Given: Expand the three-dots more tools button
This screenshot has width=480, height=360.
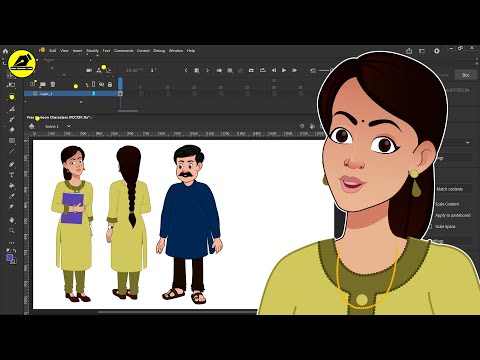Looking at the screenshot, I should 12,243.
